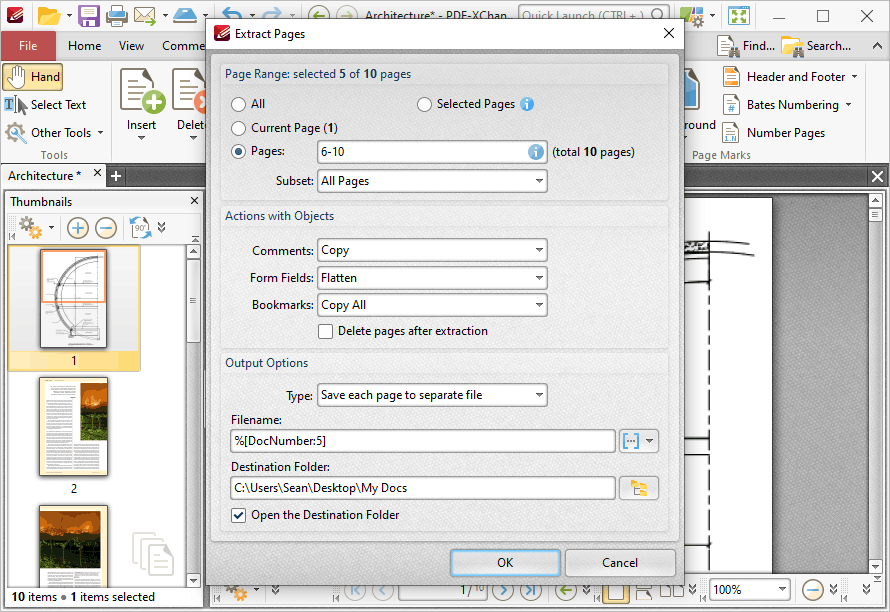Expand the Subset dropdown

click(432, 181)
